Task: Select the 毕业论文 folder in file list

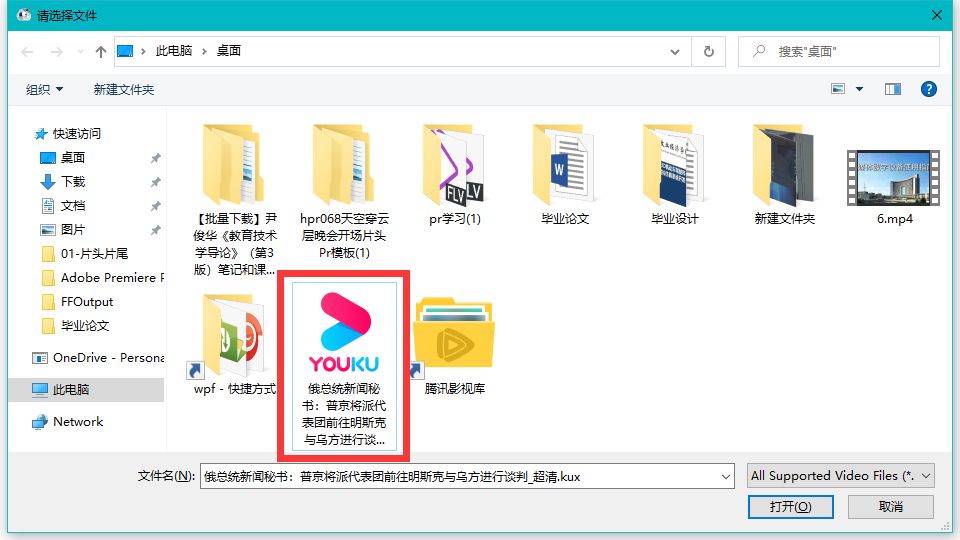Action: coord(564,175)
